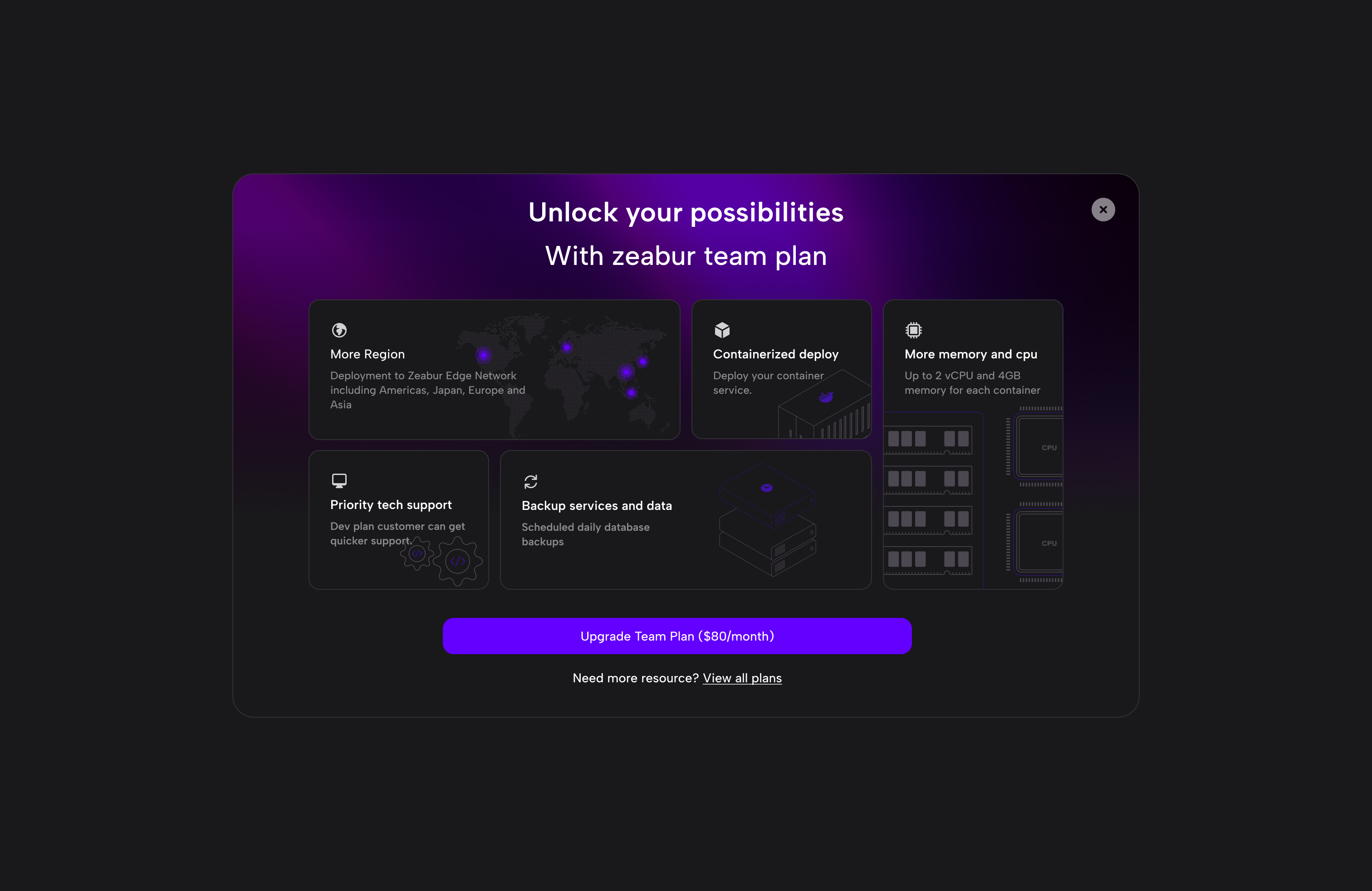Click the box icon above Containerized deploy
Screen dimensions: 1372x891
point(722,330)
